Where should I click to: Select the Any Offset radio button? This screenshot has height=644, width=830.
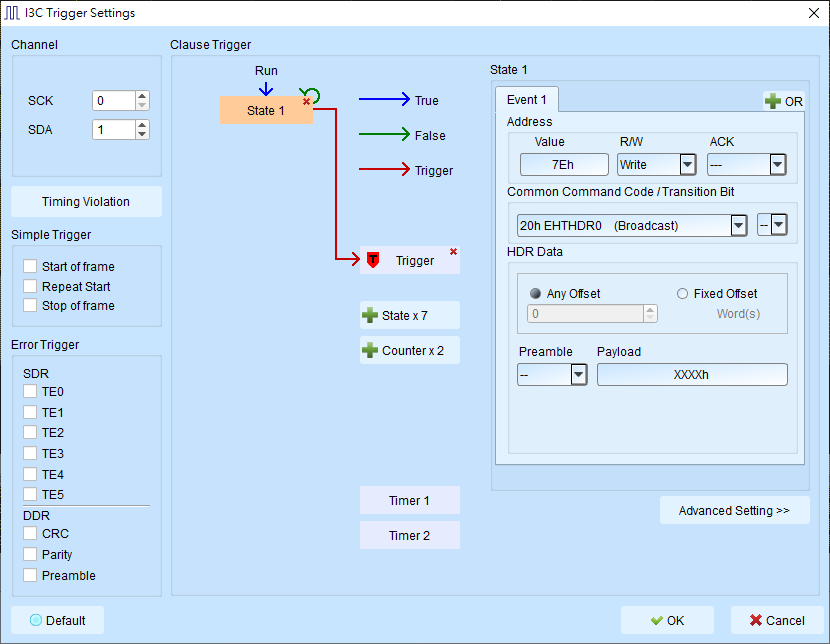point(535,293)
